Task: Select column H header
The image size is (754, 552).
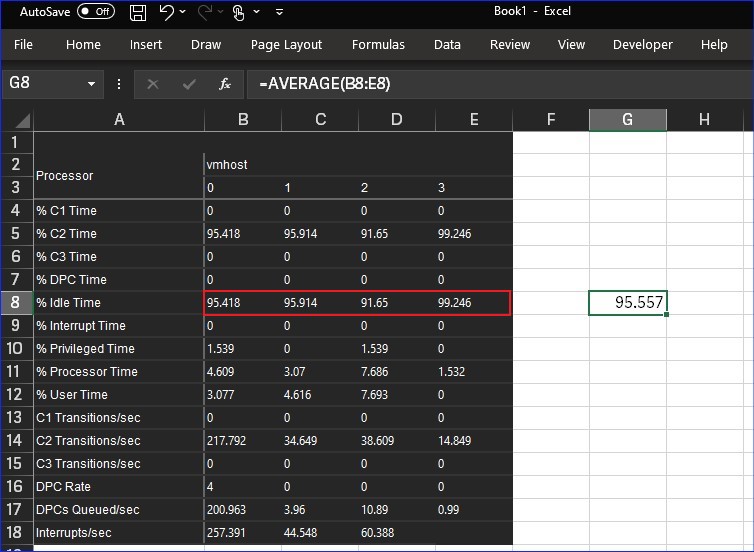Action: click(x=704, y=120)
